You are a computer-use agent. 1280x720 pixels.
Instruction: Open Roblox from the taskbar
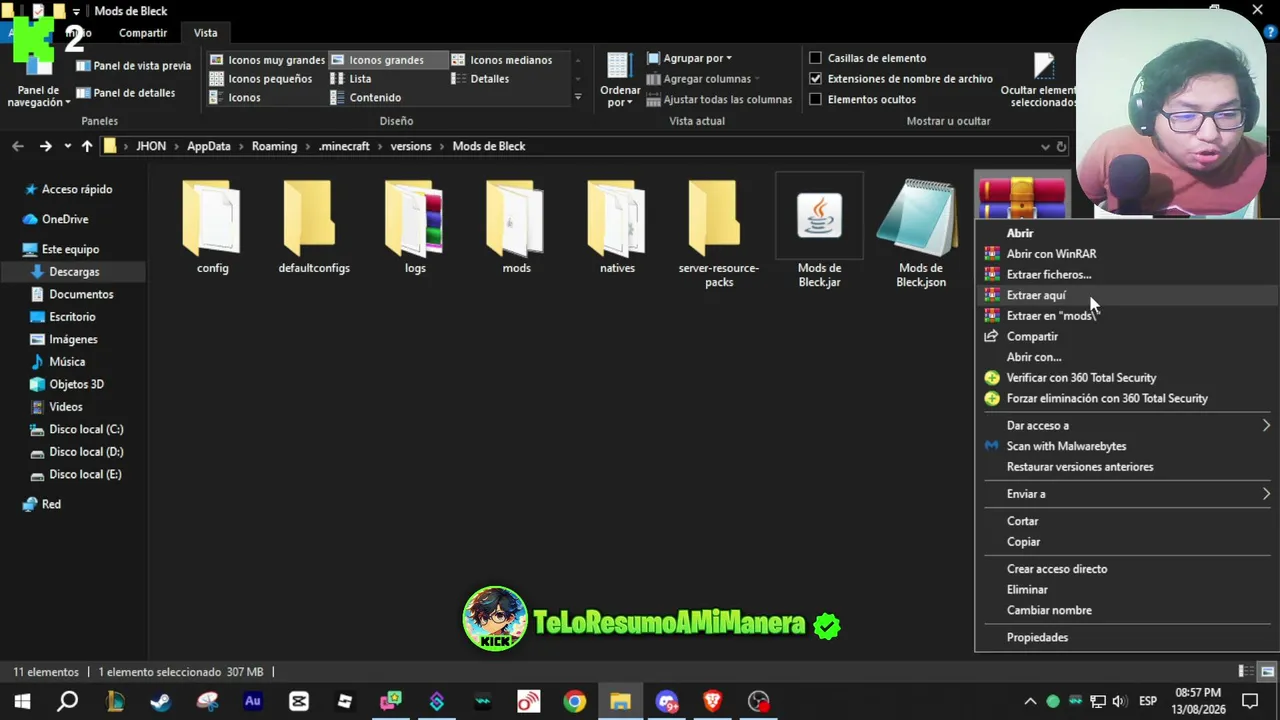(345, 701)
